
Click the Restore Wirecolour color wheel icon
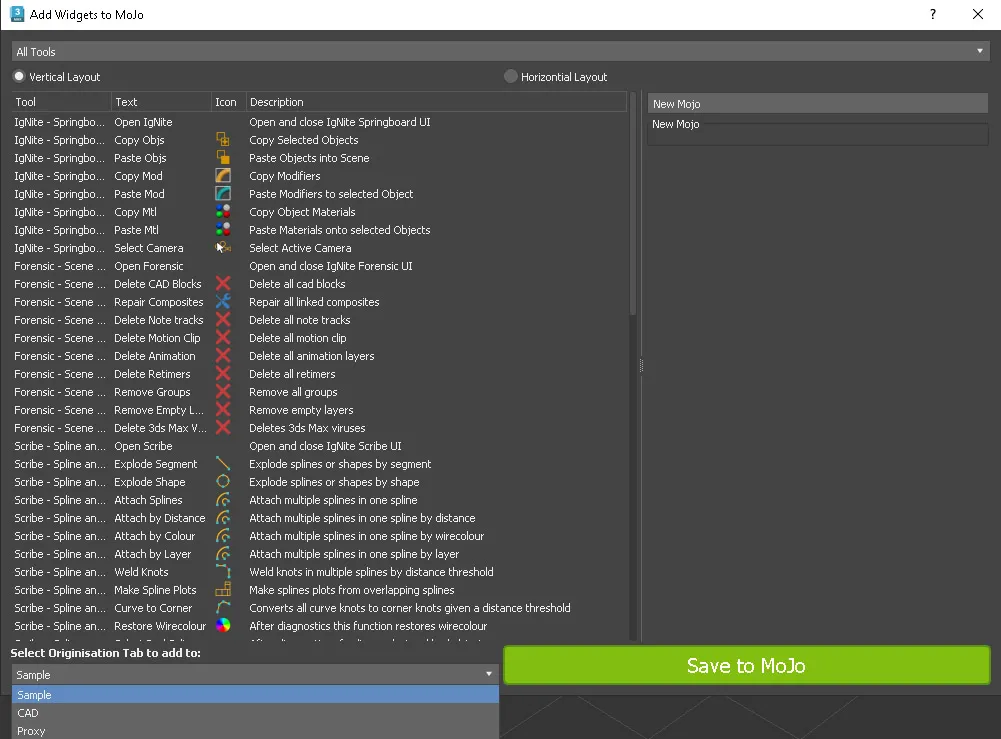click(223, 626)
